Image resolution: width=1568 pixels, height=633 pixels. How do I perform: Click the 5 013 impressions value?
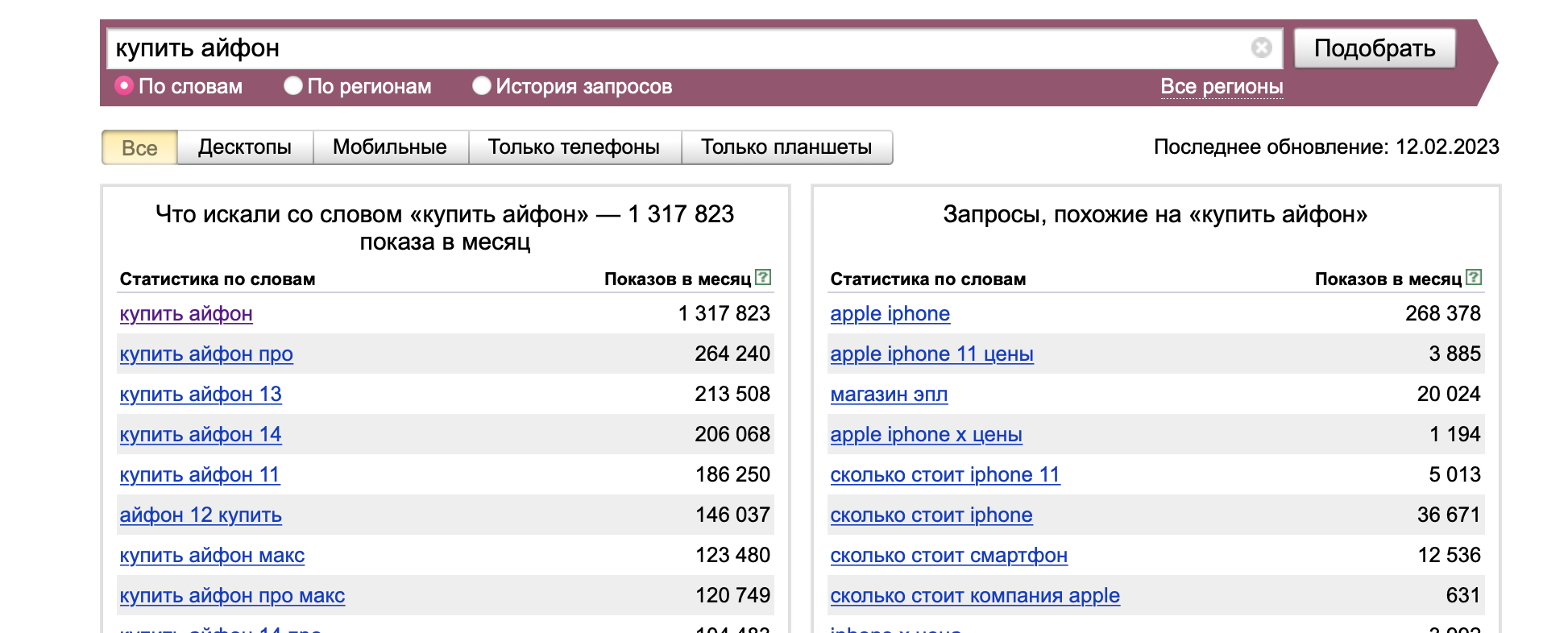[x=1455, y=474]
